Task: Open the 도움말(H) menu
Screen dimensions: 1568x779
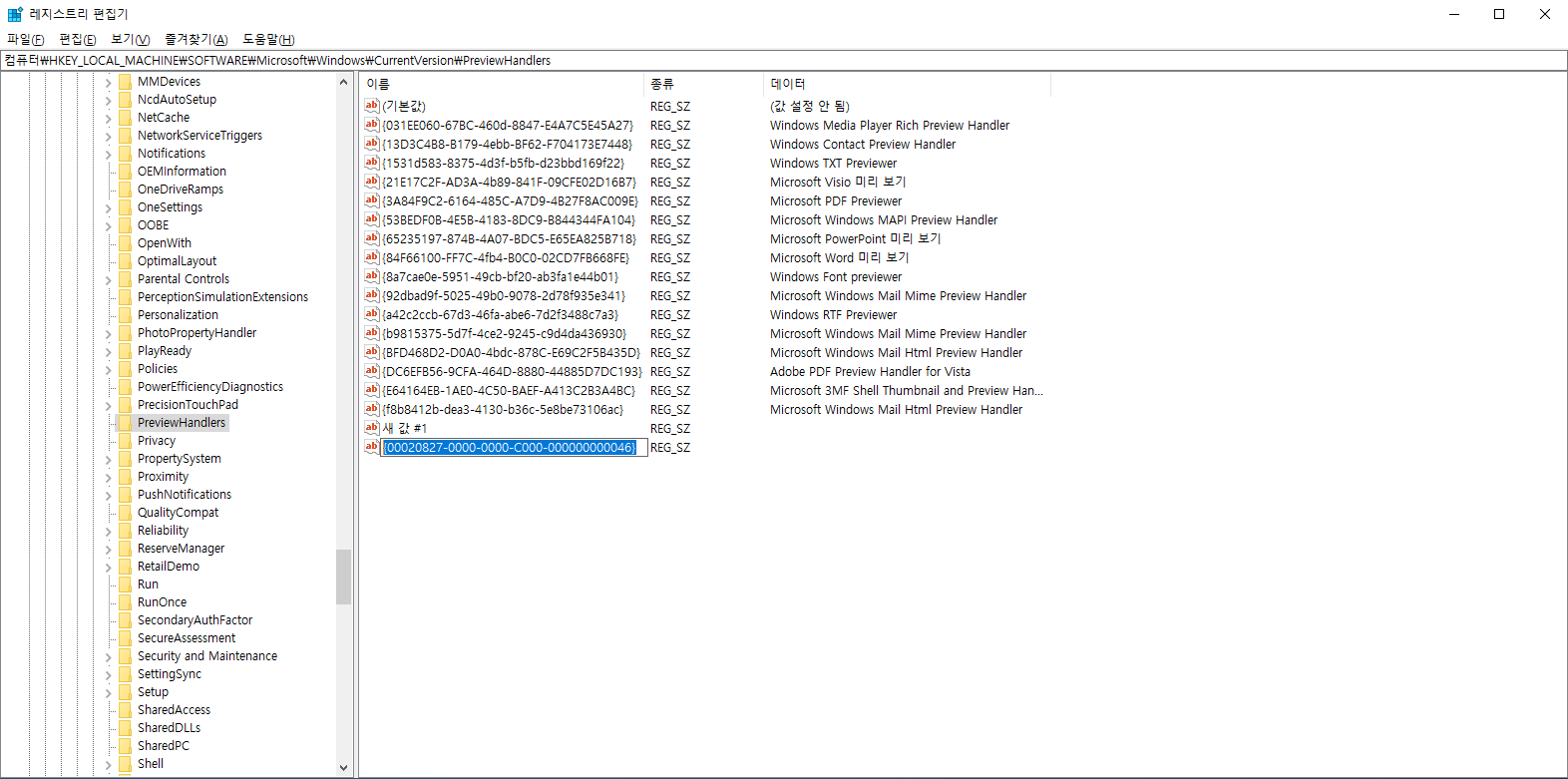Action: coord(268,39)
